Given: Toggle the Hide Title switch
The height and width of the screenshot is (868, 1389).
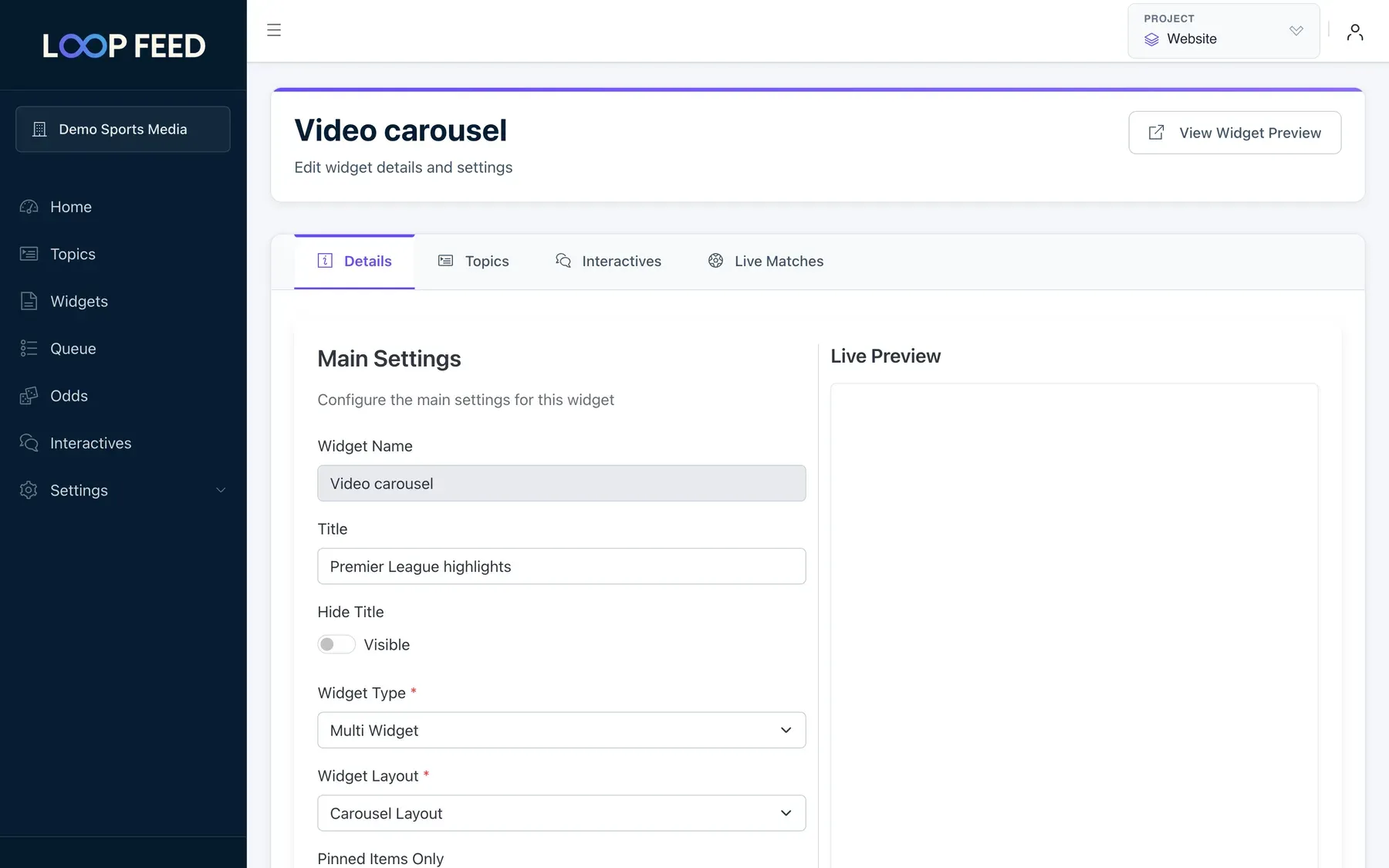Looking at the screenshot, I should coord(336,644).
